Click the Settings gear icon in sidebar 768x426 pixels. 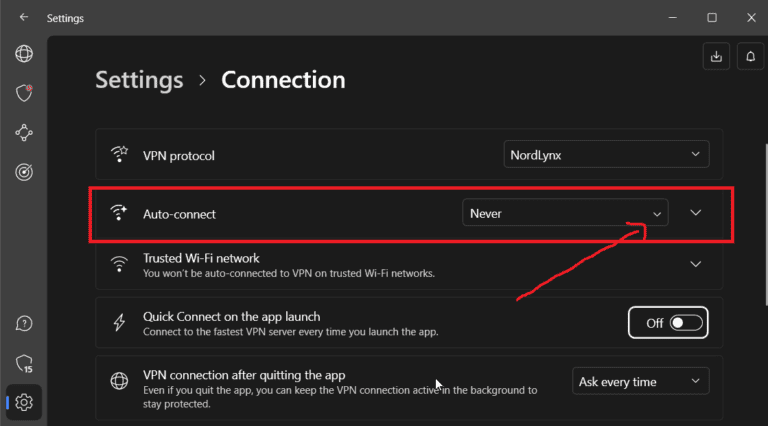(x=24, y=402)
